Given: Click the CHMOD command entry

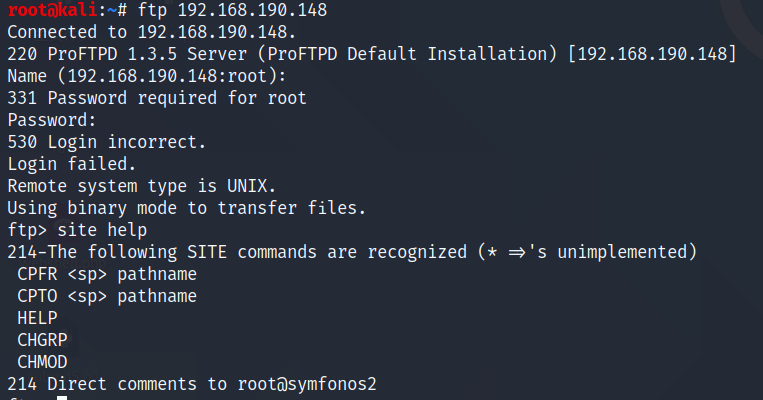Looking at the screenshot, I should [42, 362].
